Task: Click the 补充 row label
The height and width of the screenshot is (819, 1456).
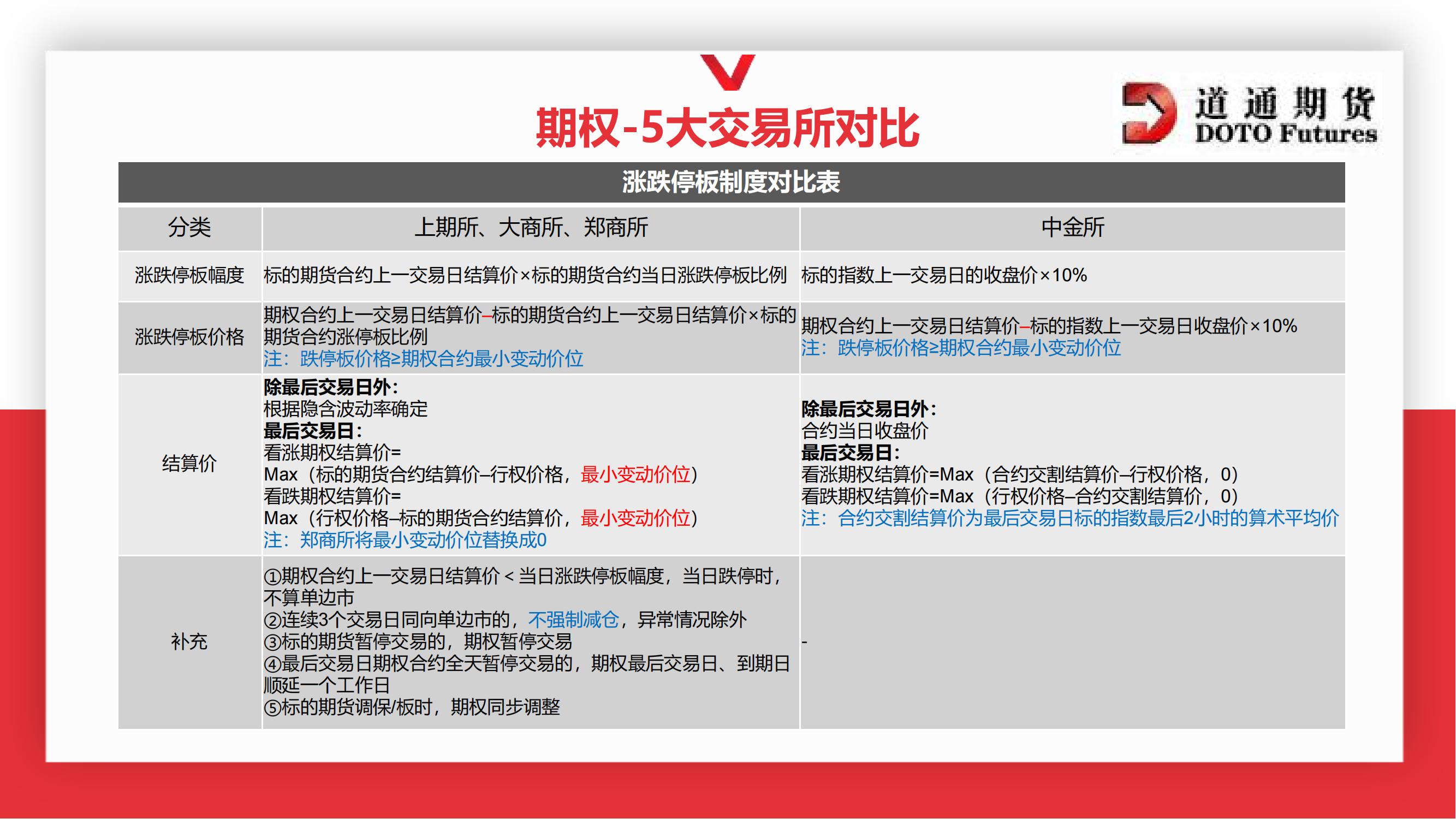Action: 189,642
